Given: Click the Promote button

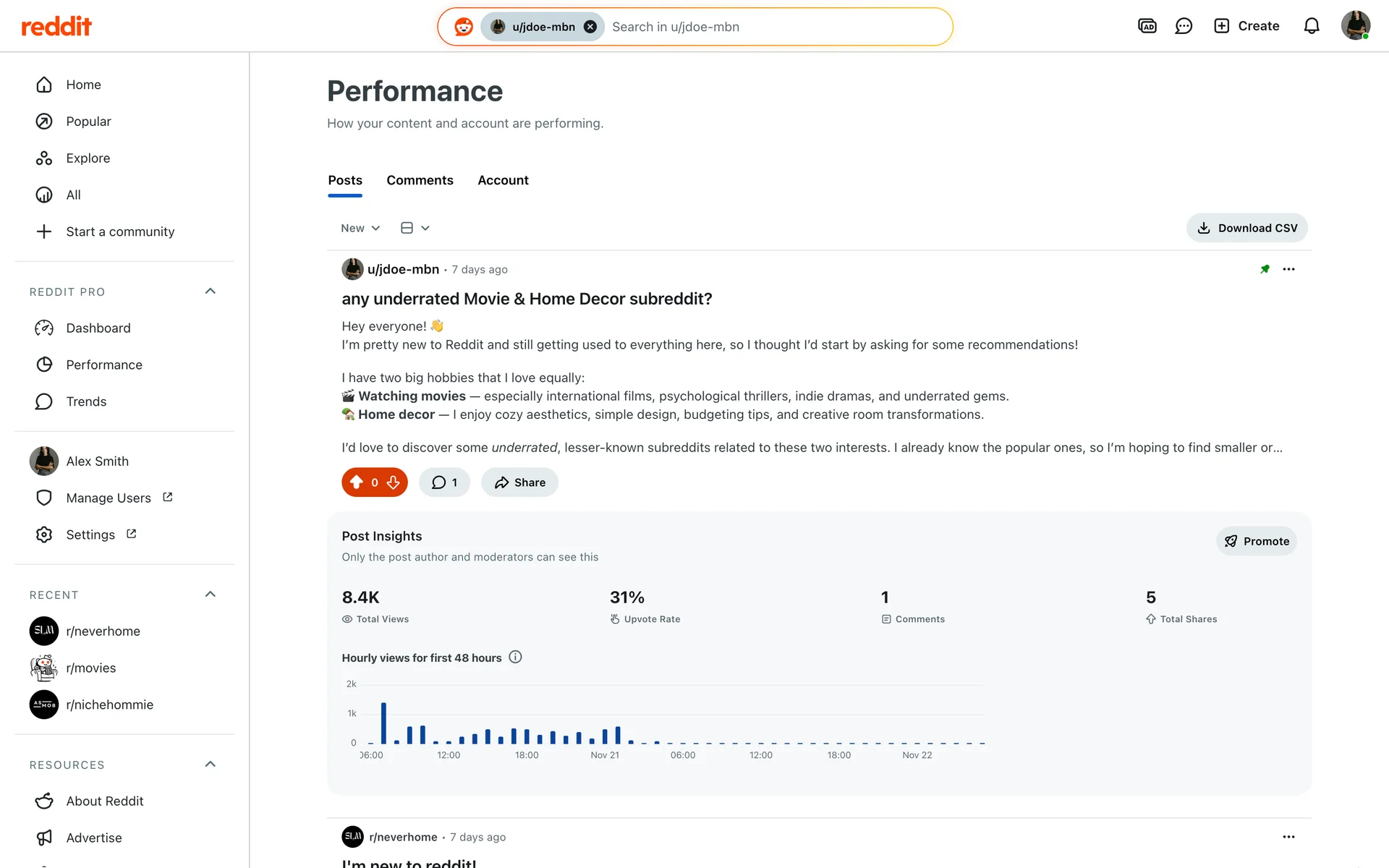Looking at the screenshot, I should pos(1257,541).
